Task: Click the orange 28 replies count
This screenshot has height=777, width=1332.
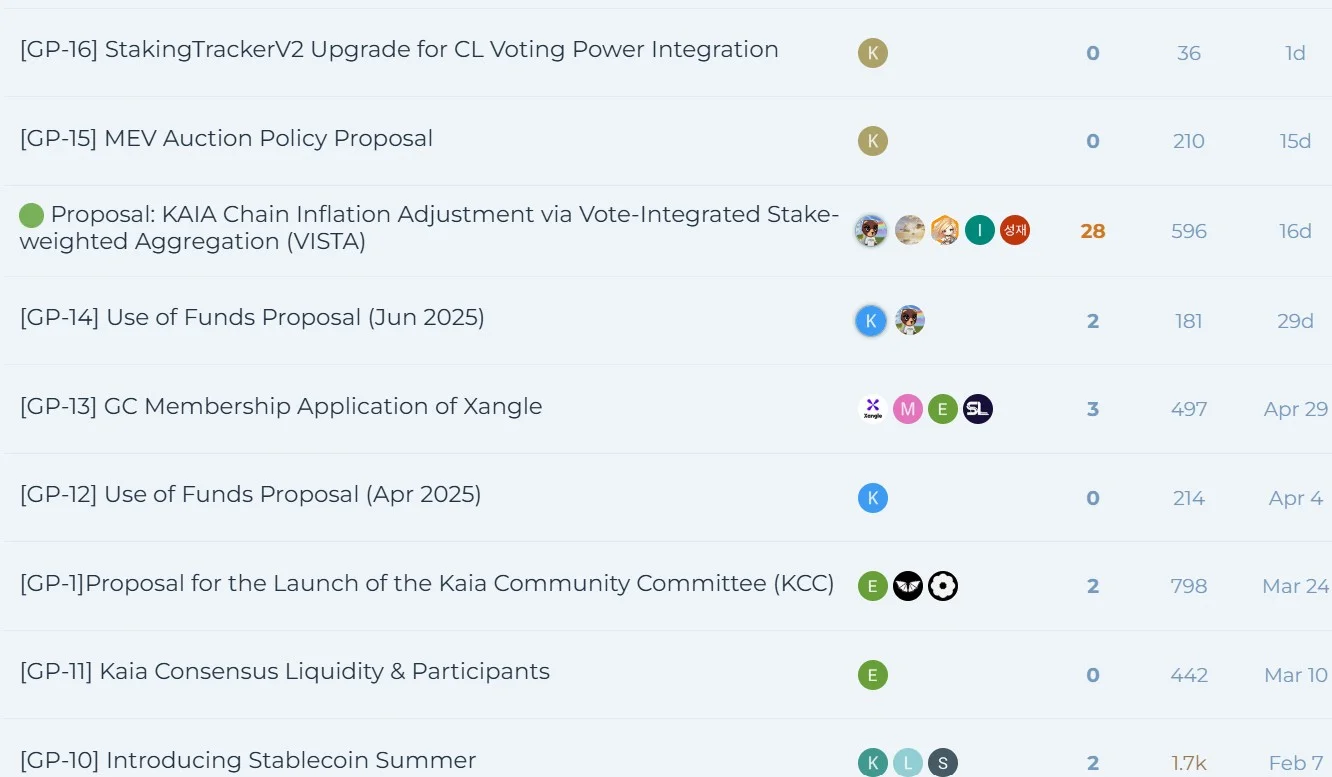Action: (1093, 231)
